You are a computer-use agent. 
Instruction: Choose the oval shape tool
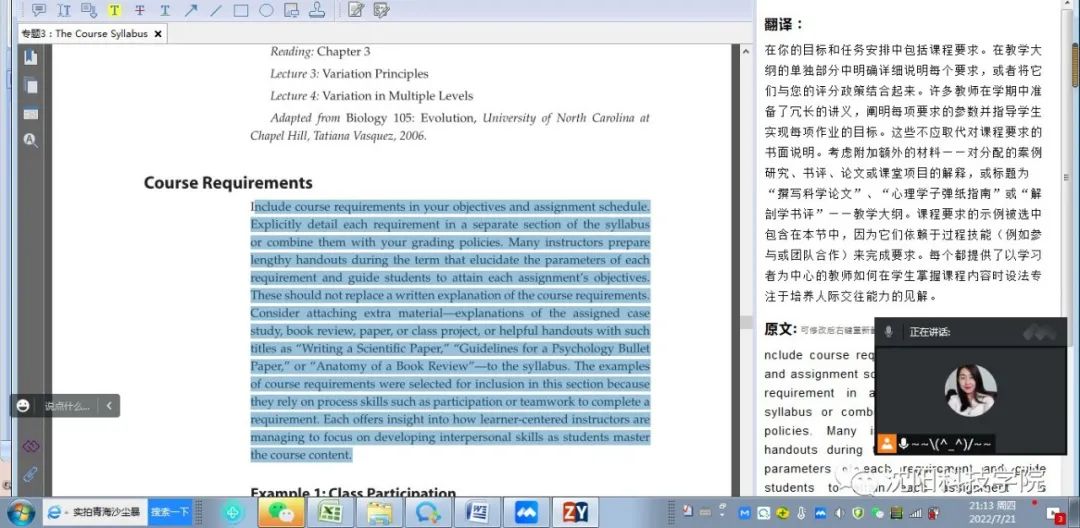(x=266, y=10)
